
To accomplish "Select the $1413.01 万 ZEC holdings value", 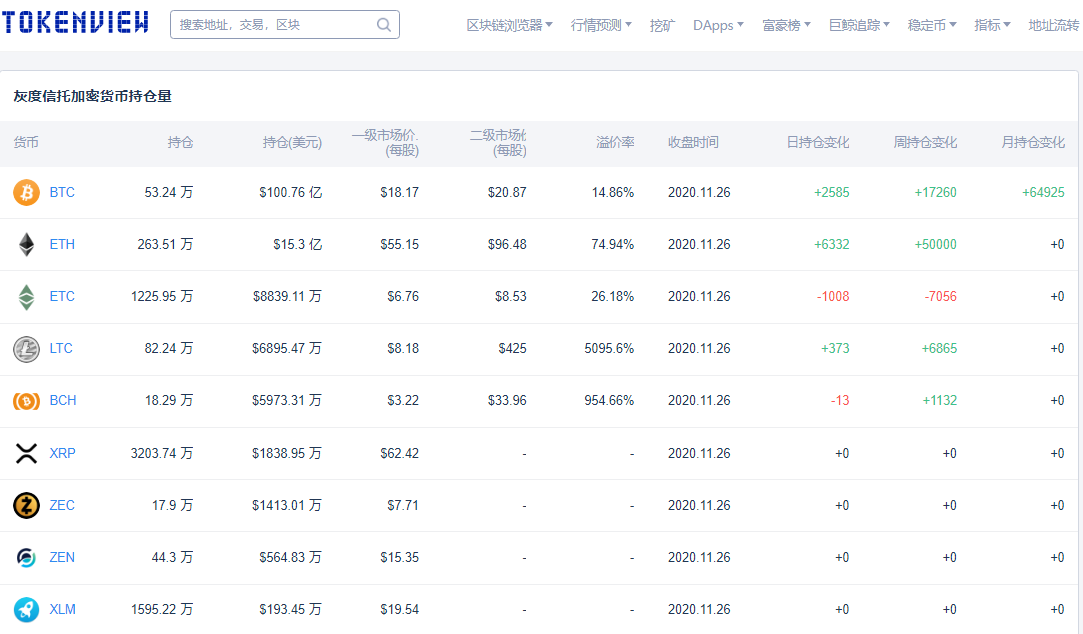I will coord(287,506).
